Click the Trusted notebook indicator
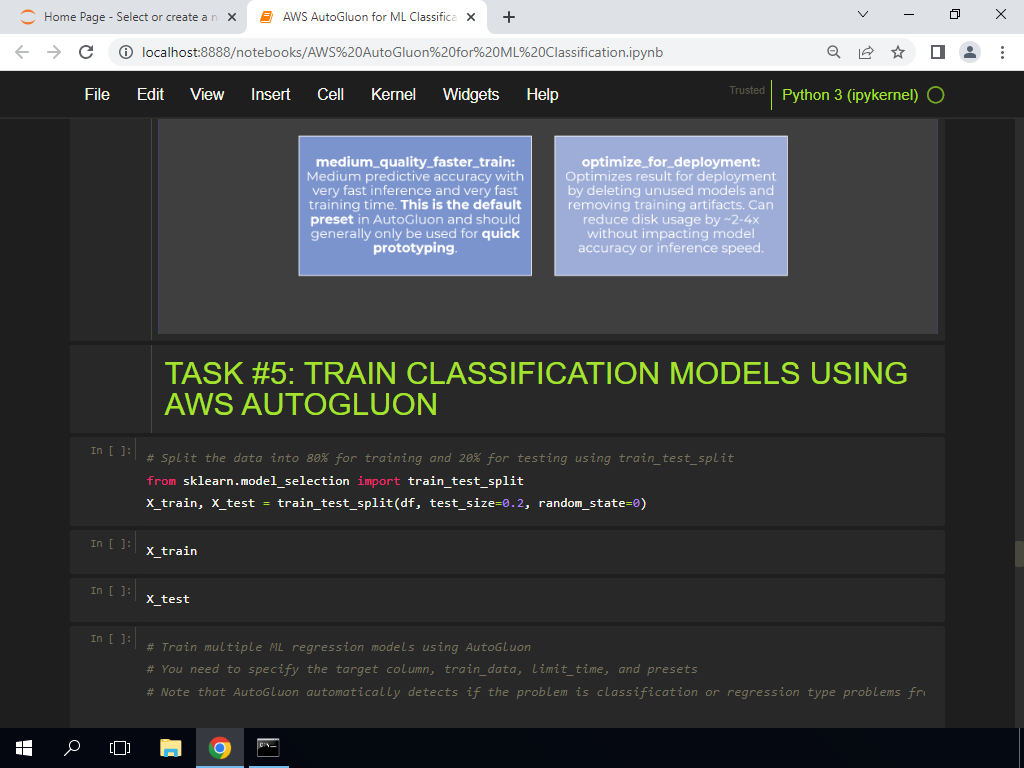The height and width of the screenshot is (768, 1024). 746,90
